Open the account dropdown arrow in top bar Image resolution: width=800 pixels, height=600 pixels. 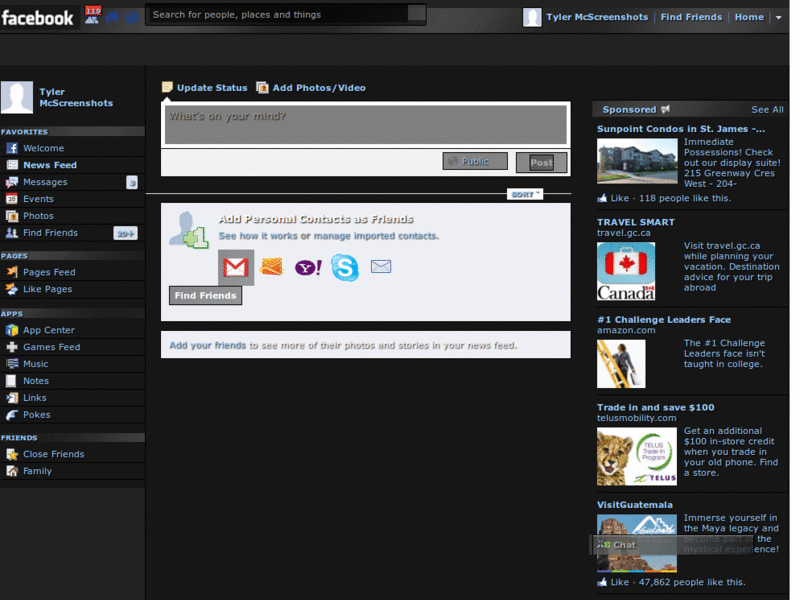click(x=779, y=17)
